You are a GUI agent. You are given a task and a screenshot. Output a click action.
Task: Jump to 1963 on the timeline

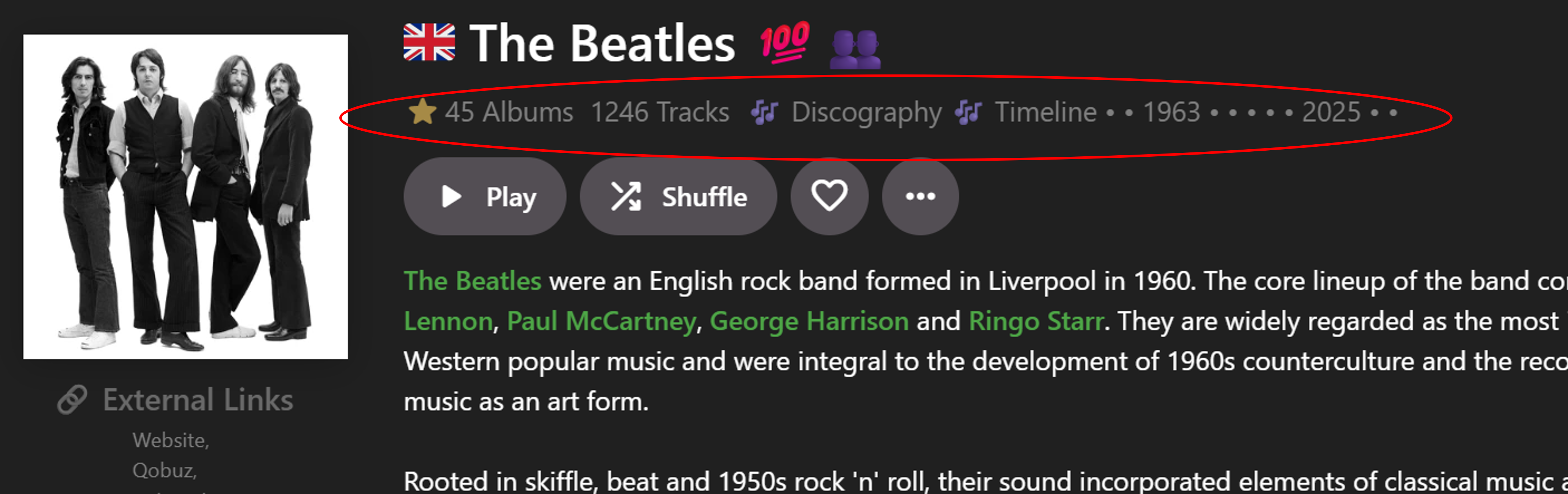tap(1171, 112)
